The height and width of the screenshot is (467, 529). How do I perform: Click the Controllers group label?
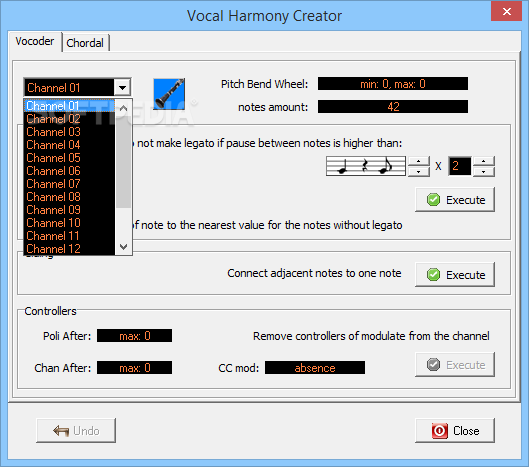(51, 311)
